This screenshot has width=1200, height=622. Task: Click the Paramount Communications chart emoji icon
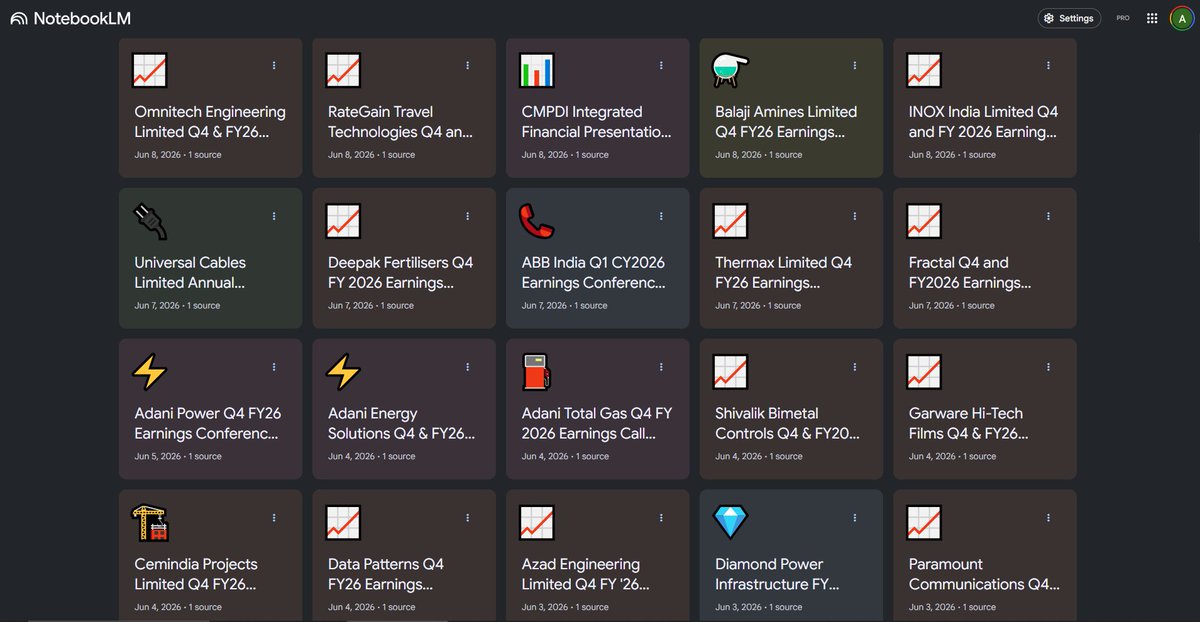pos(924,523)
